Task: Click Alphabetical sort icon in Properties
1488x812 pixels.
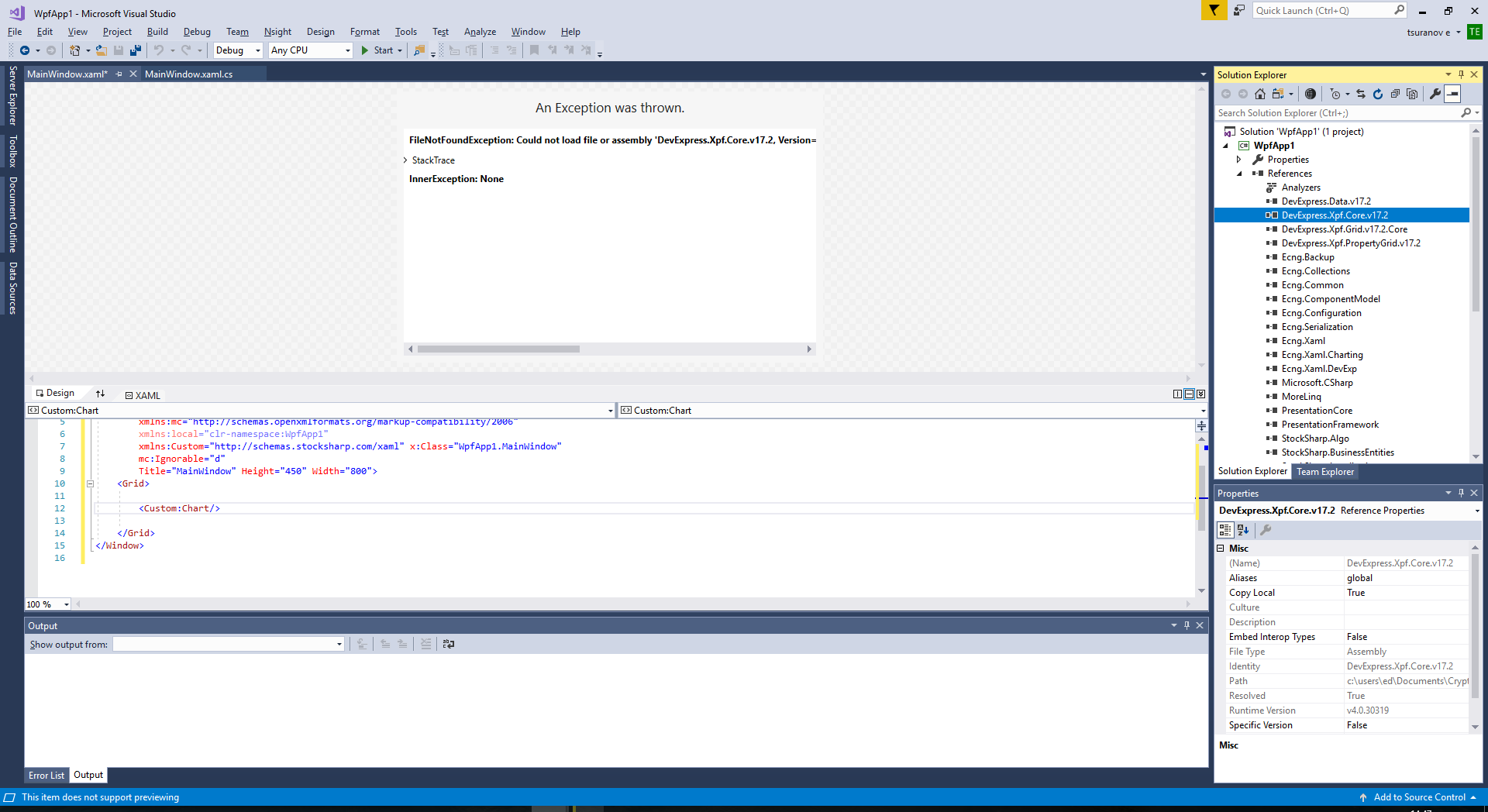Action: [x=1243, y=530]
